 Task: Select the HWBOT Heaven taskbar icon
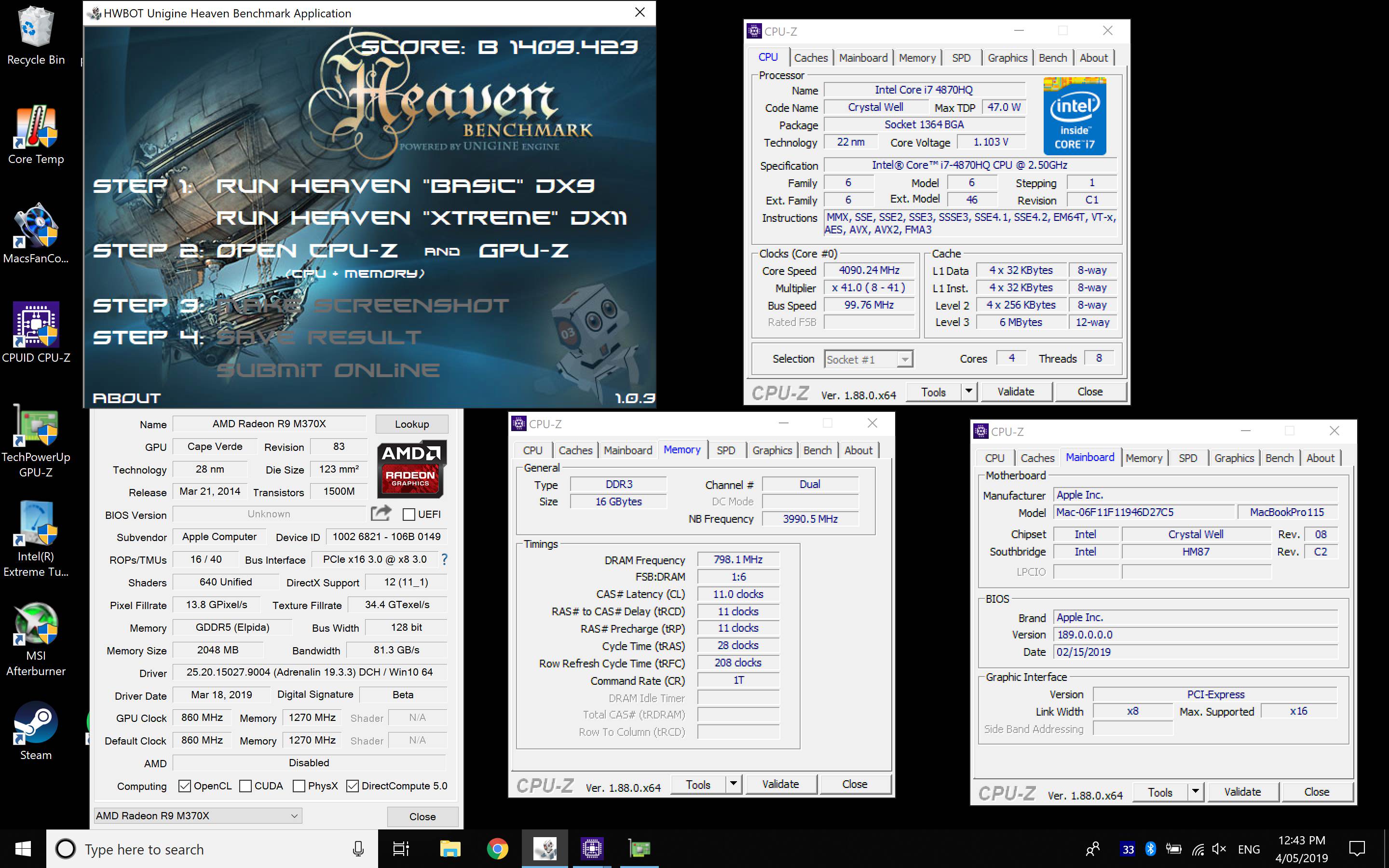coord(545,849)
